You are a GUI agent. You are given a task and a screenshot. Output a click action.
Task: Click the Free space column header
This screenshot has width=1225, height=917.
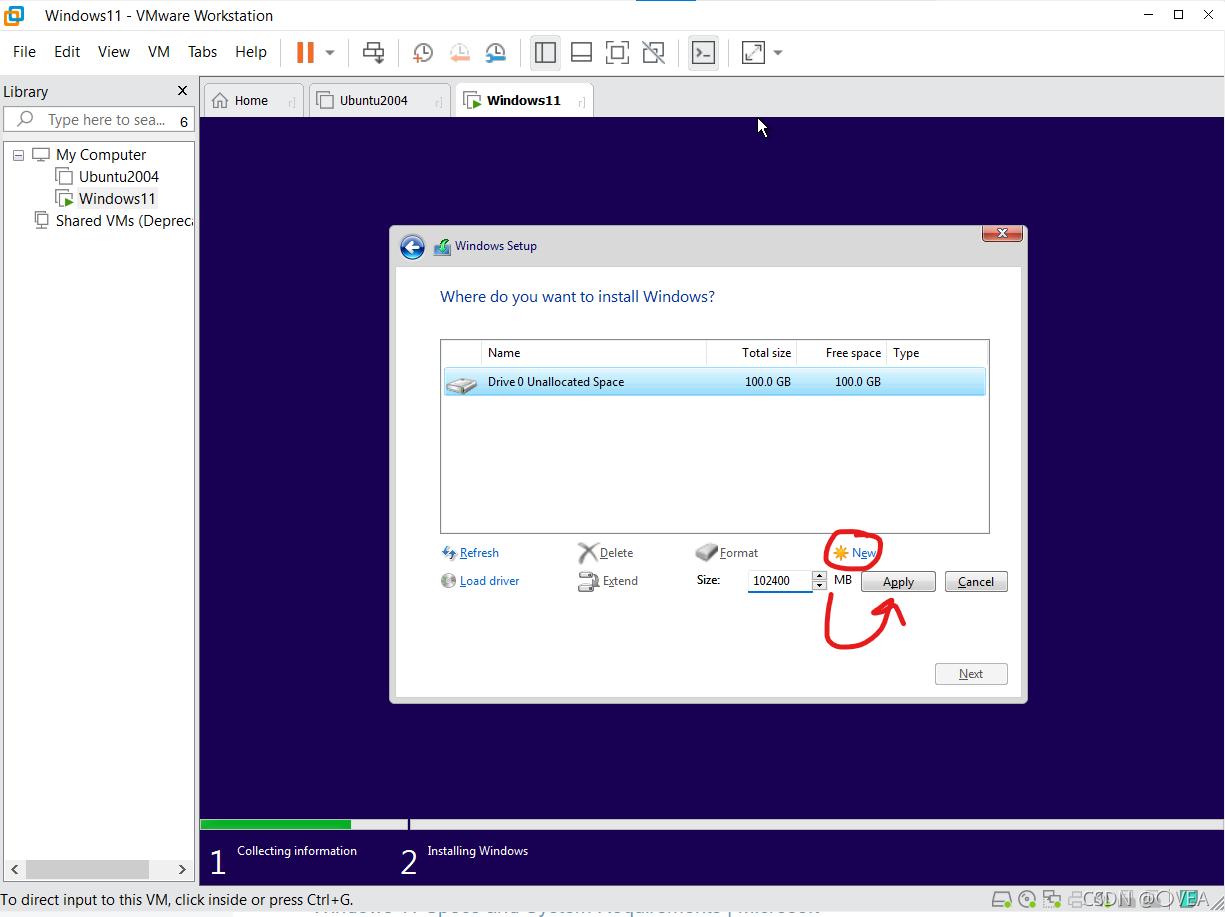coord(842,353)
